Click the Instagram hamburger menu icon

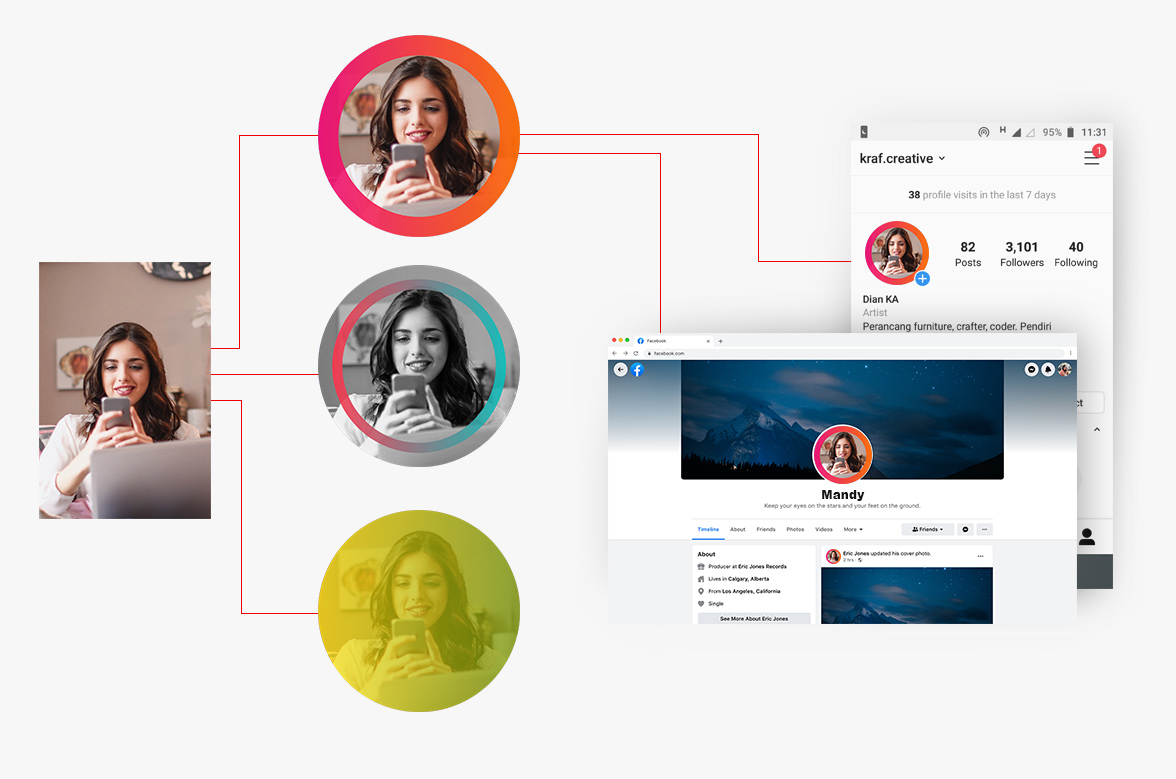(1091, 158)
